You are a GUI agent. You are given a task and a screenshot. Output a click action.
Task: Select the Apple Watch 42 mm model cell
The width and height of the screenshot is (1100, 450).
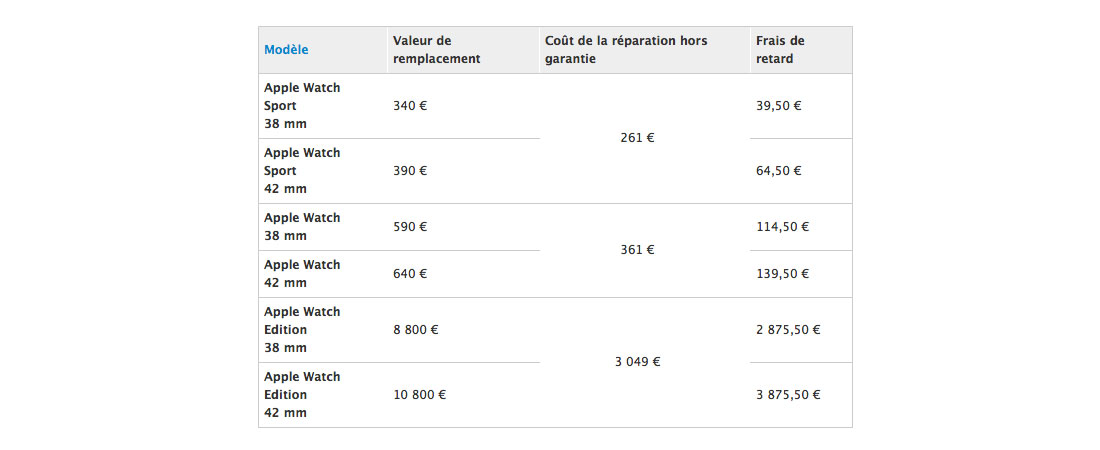[302, 274]
